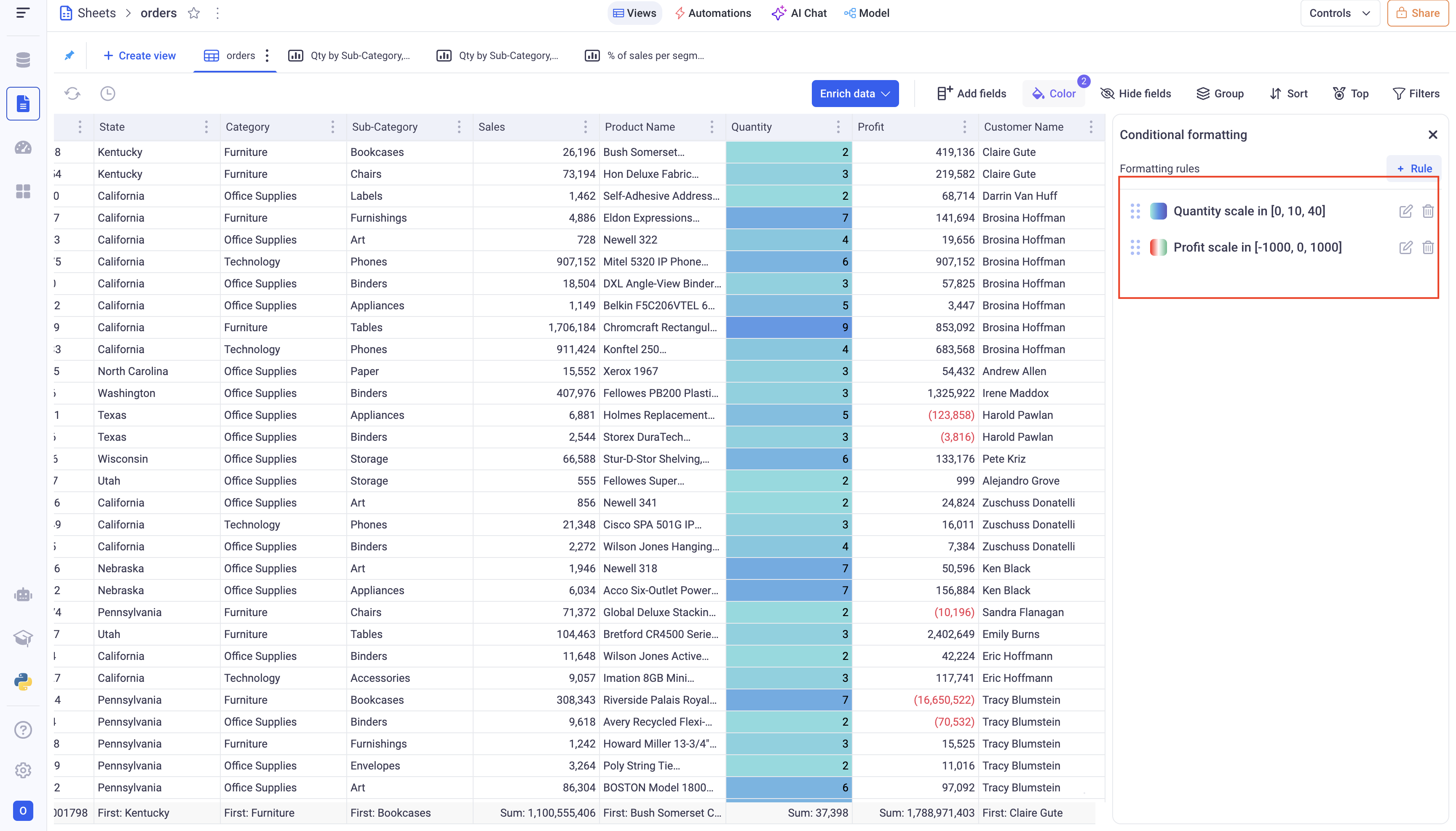
Task: Add a new formatting Rule
Action: pos(1414,169)
